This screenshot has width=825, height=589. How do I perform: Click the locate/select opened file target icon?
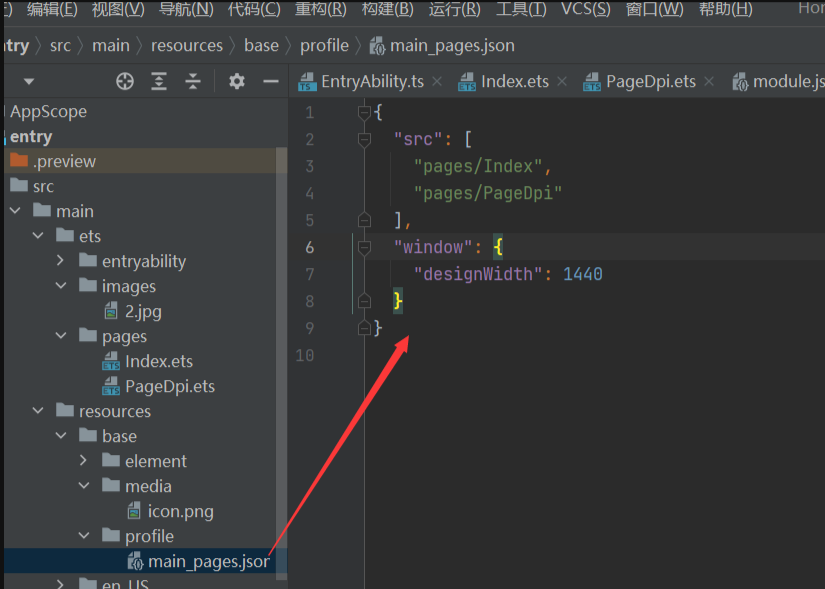click(125, 82)
